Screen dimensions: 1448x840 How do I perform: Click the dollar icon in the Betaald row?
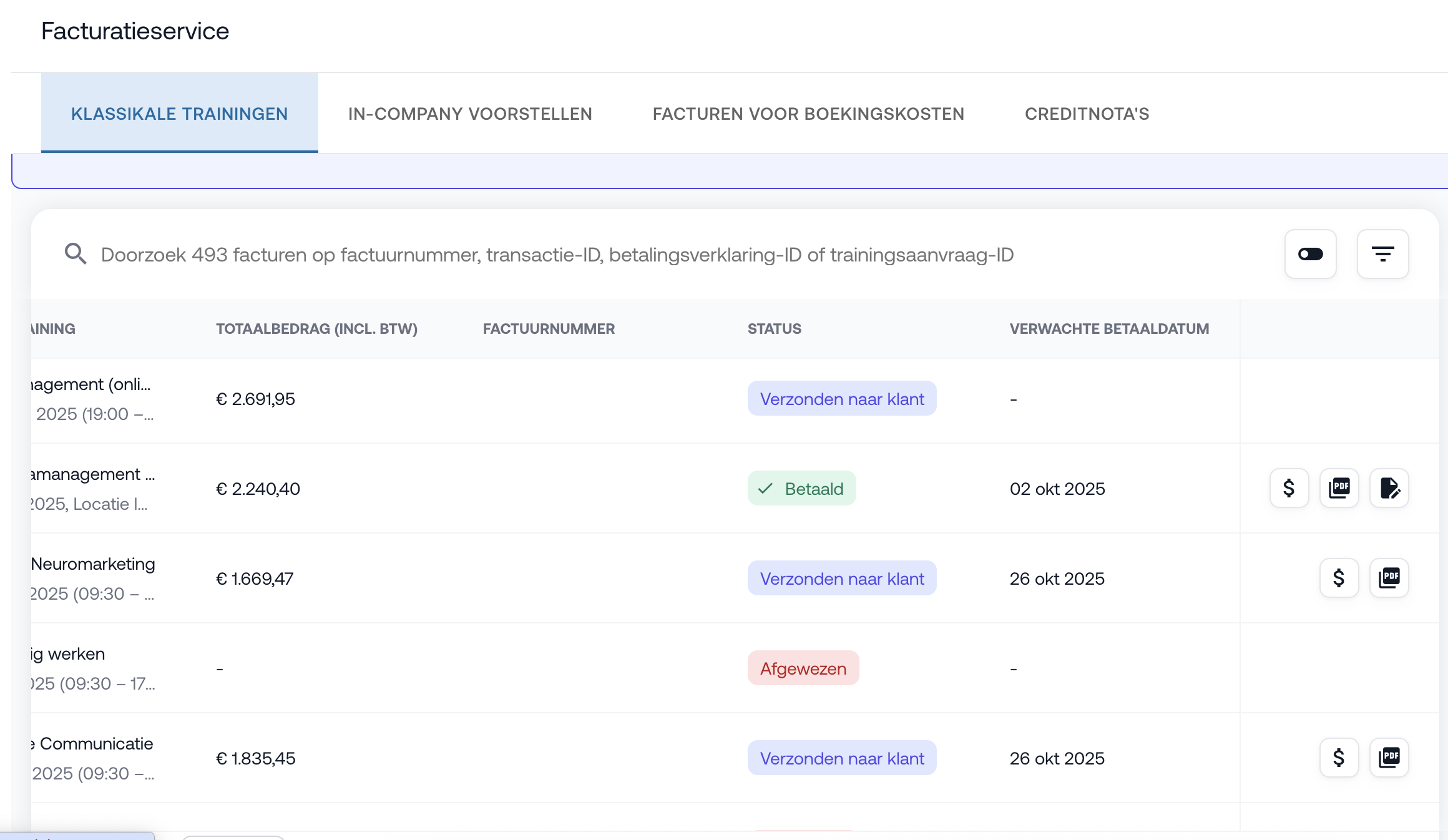tap(1289, 488)
